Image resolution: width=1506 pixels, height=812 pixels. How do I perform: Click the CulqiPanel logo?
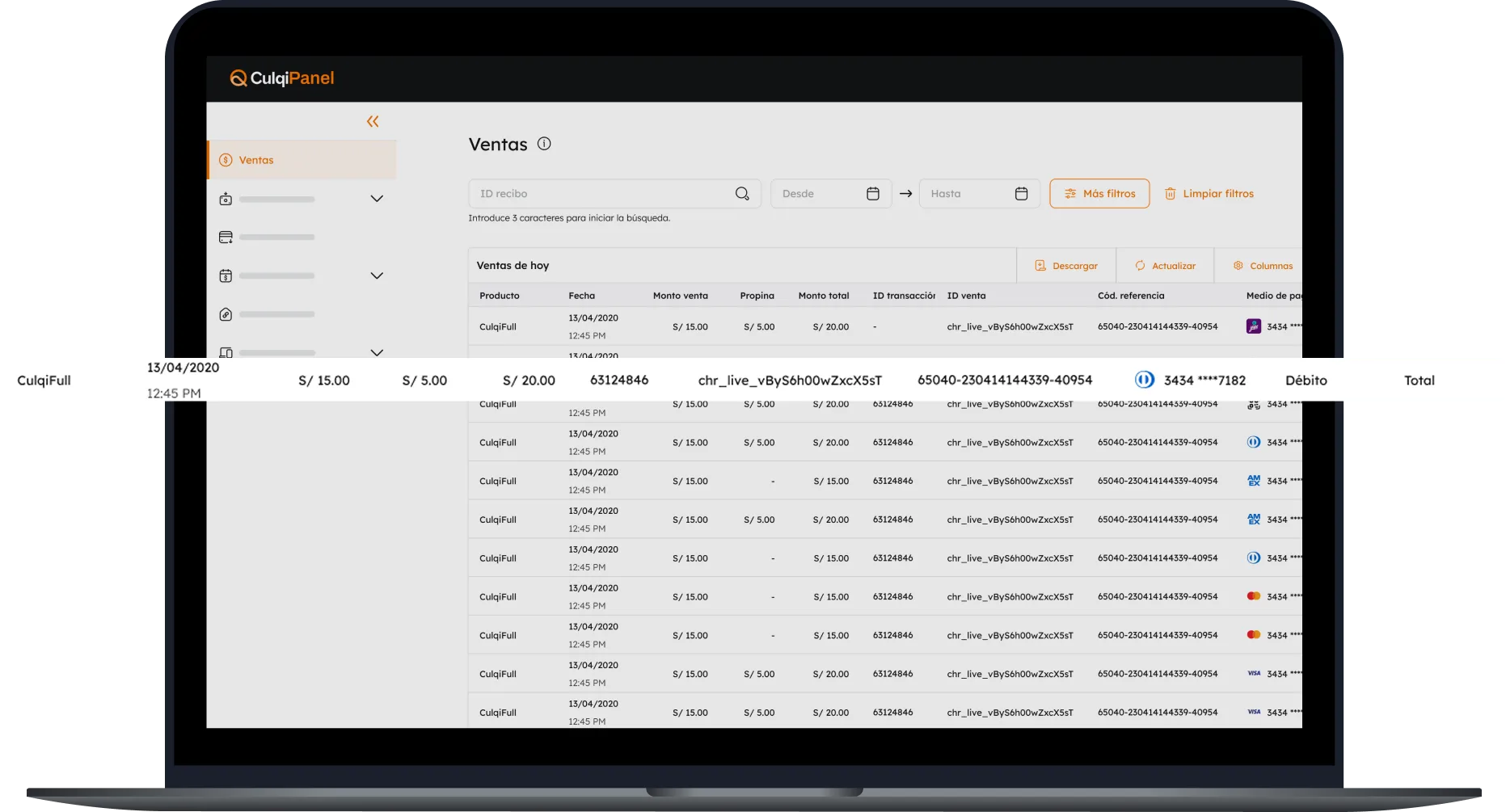[x=282, y=78]
